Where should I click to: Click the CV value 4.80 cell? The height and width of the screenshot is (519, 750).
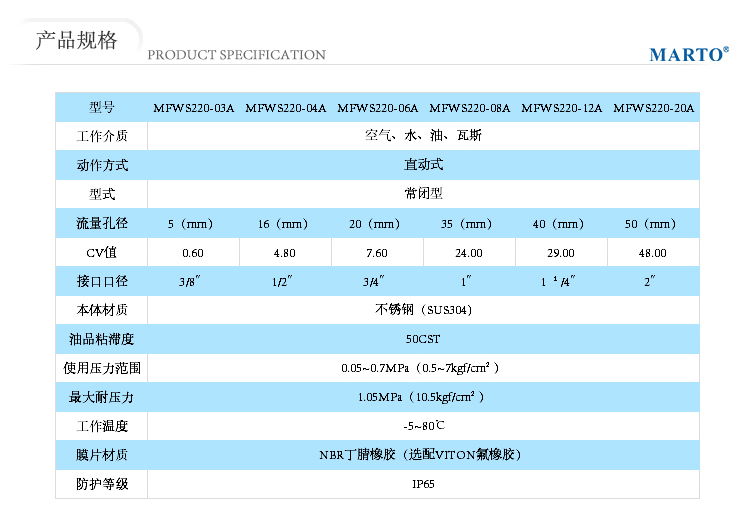(284, 253)
